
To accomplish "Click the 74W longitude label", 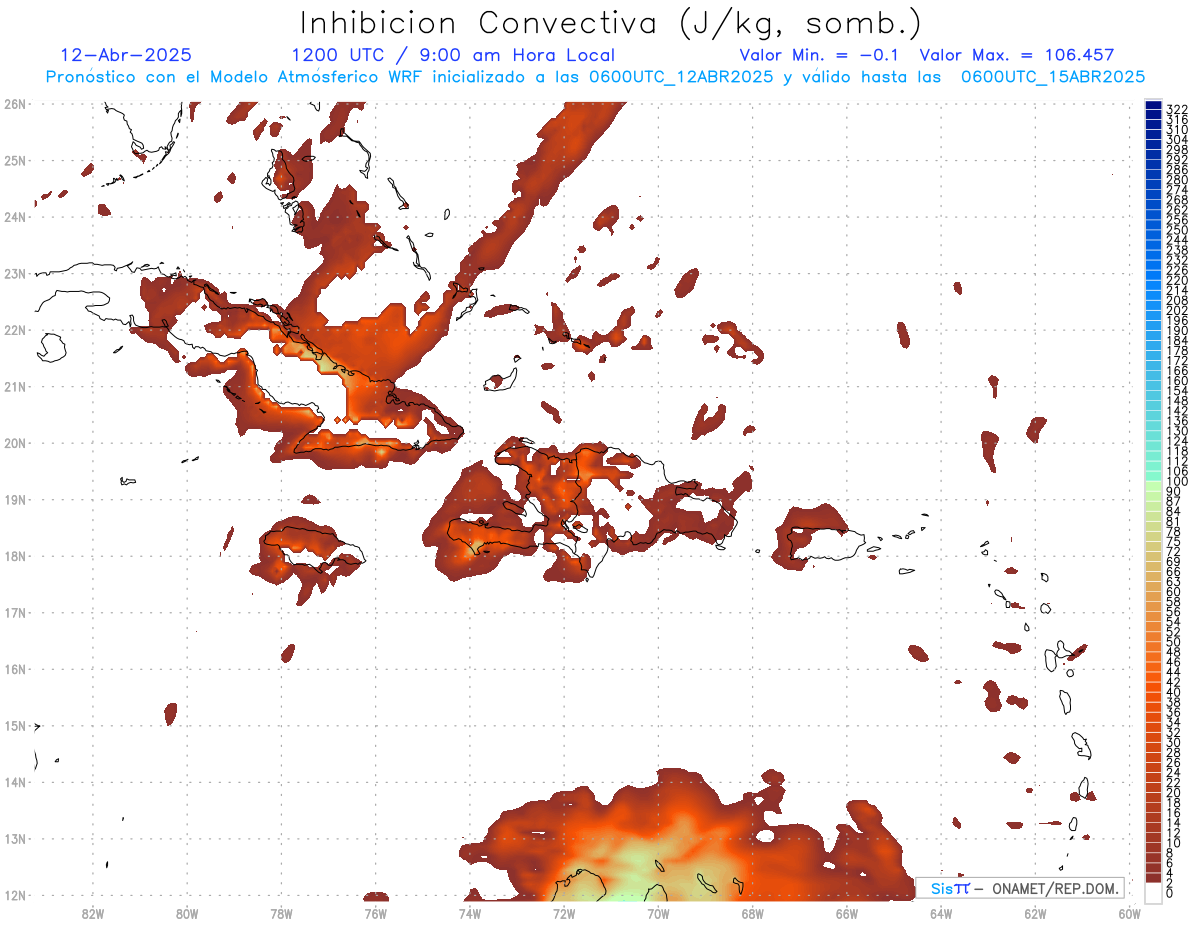I will tap(469, 913).
